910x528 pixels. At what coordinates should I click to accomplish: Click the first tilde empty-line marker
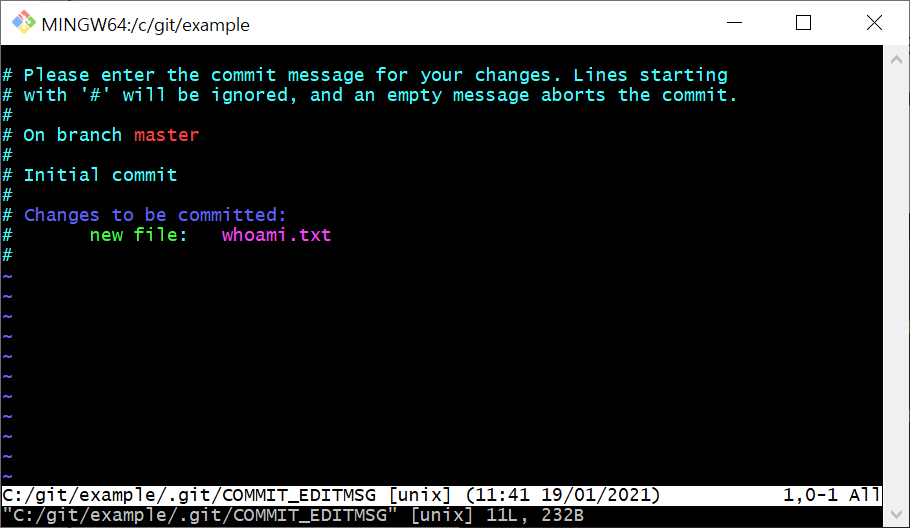point(8,277)
